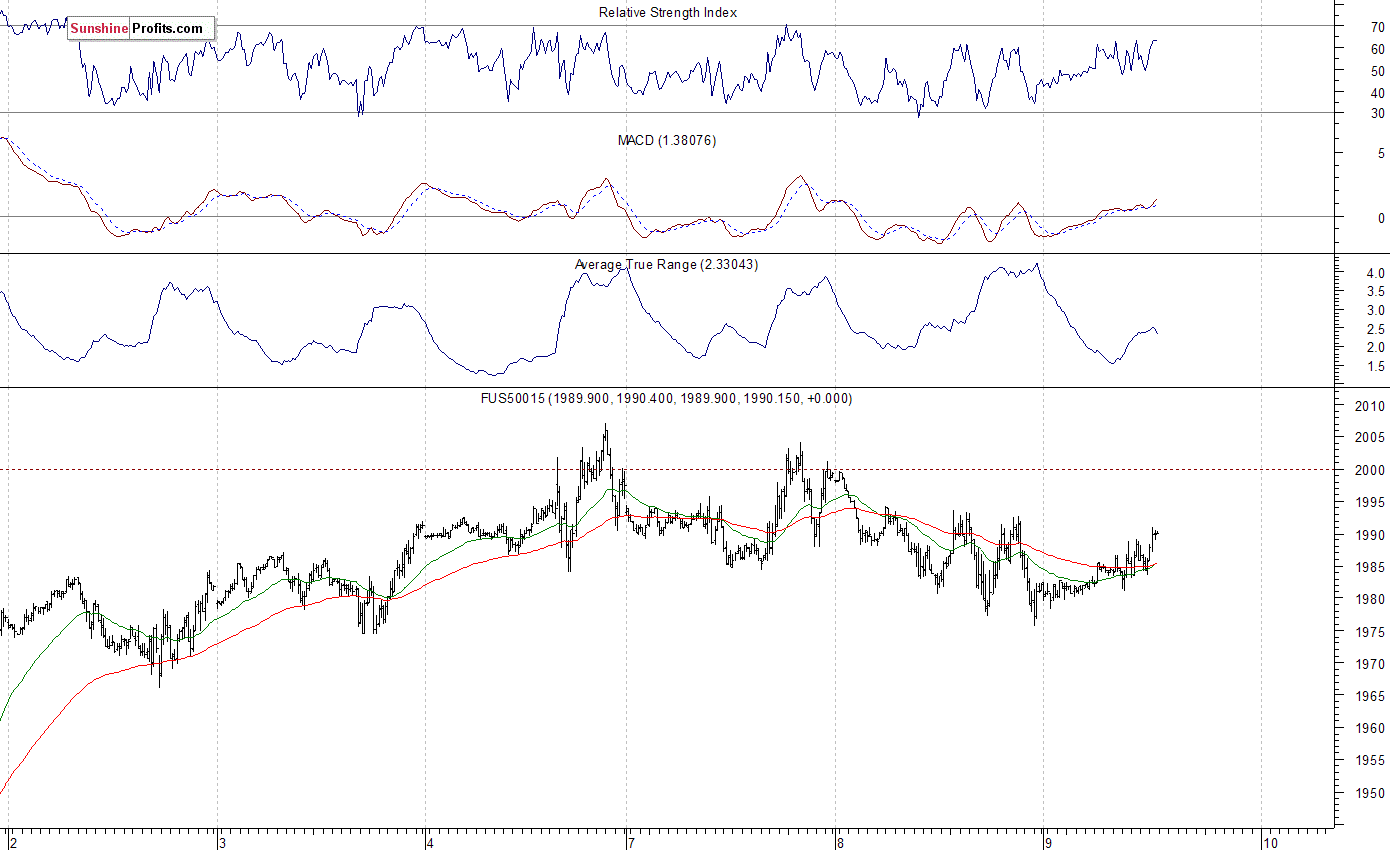The width and height of the screenshot is (1390, 850).
Task: Click the MACD 5 axis label
Action: [x=1381, y=153]
